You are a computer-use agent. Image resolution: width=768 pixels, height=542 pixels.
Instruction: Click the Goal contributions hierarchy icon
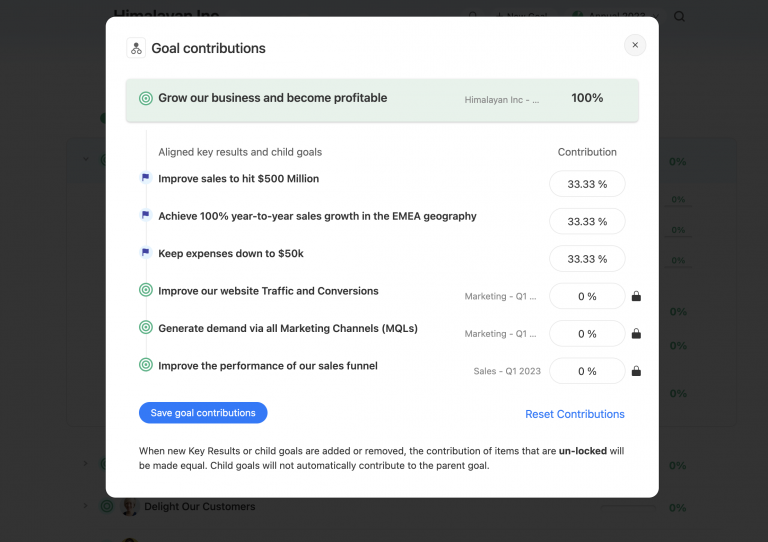click(136, 48)
